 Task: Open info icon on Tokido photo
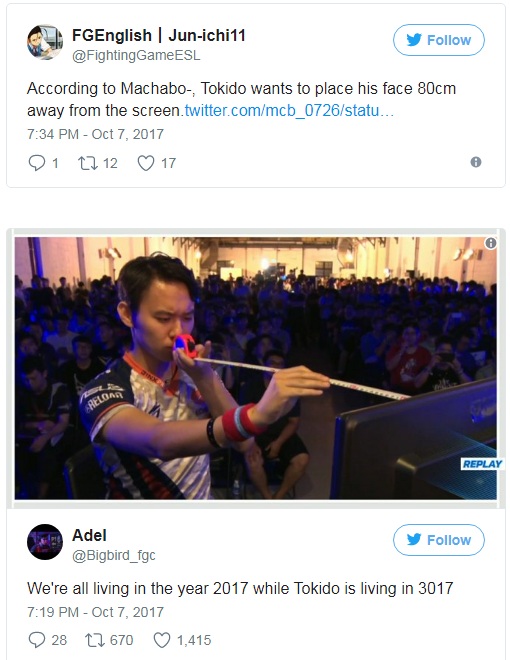(x=491, y=243)
